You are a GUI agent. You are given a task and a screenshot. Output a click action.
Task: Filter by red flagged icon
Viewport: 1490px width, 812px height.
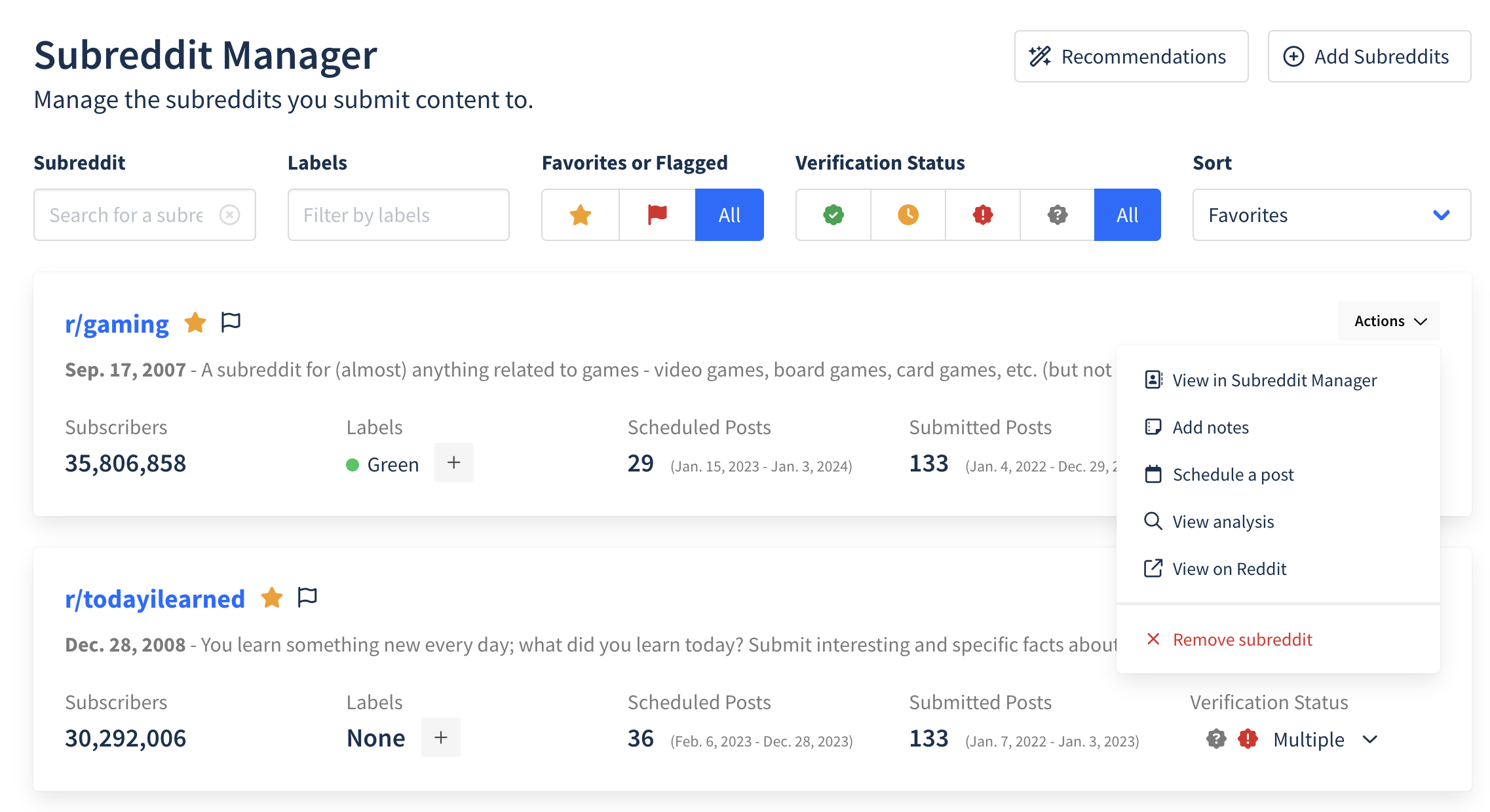coord(657,215)
